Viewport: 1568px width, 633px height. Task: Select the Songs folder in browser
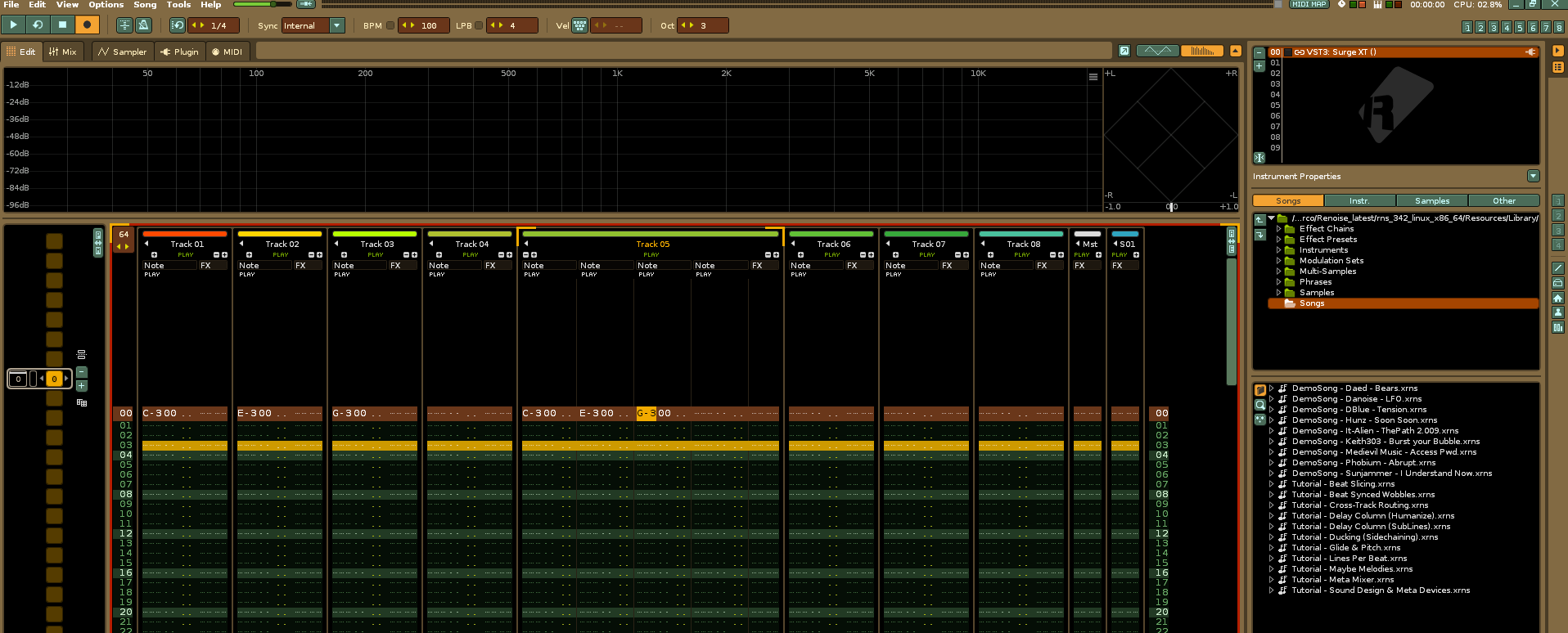coord(1403,303)
